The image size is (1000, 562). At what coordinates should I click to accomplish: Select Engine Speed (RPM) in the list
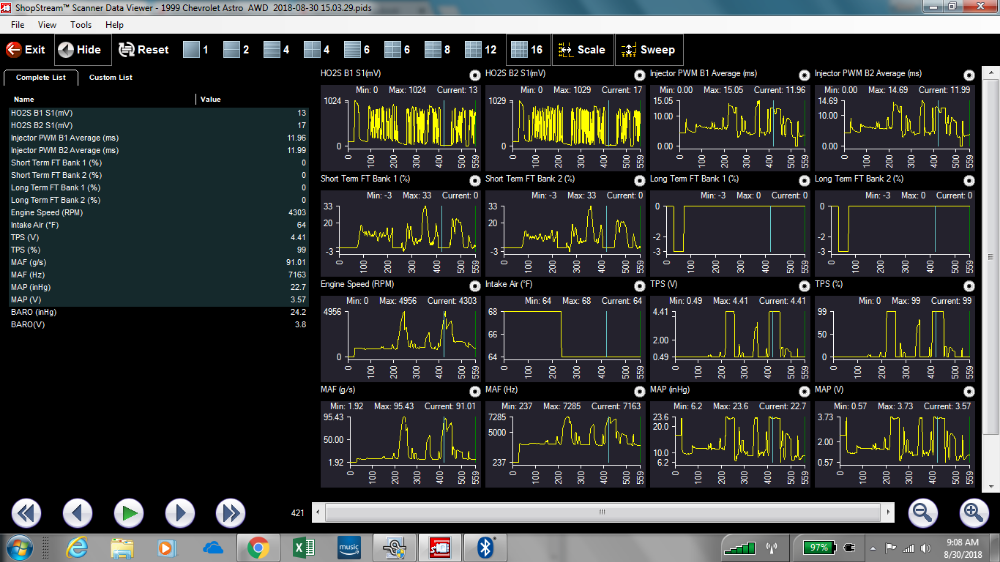[158, 212]
